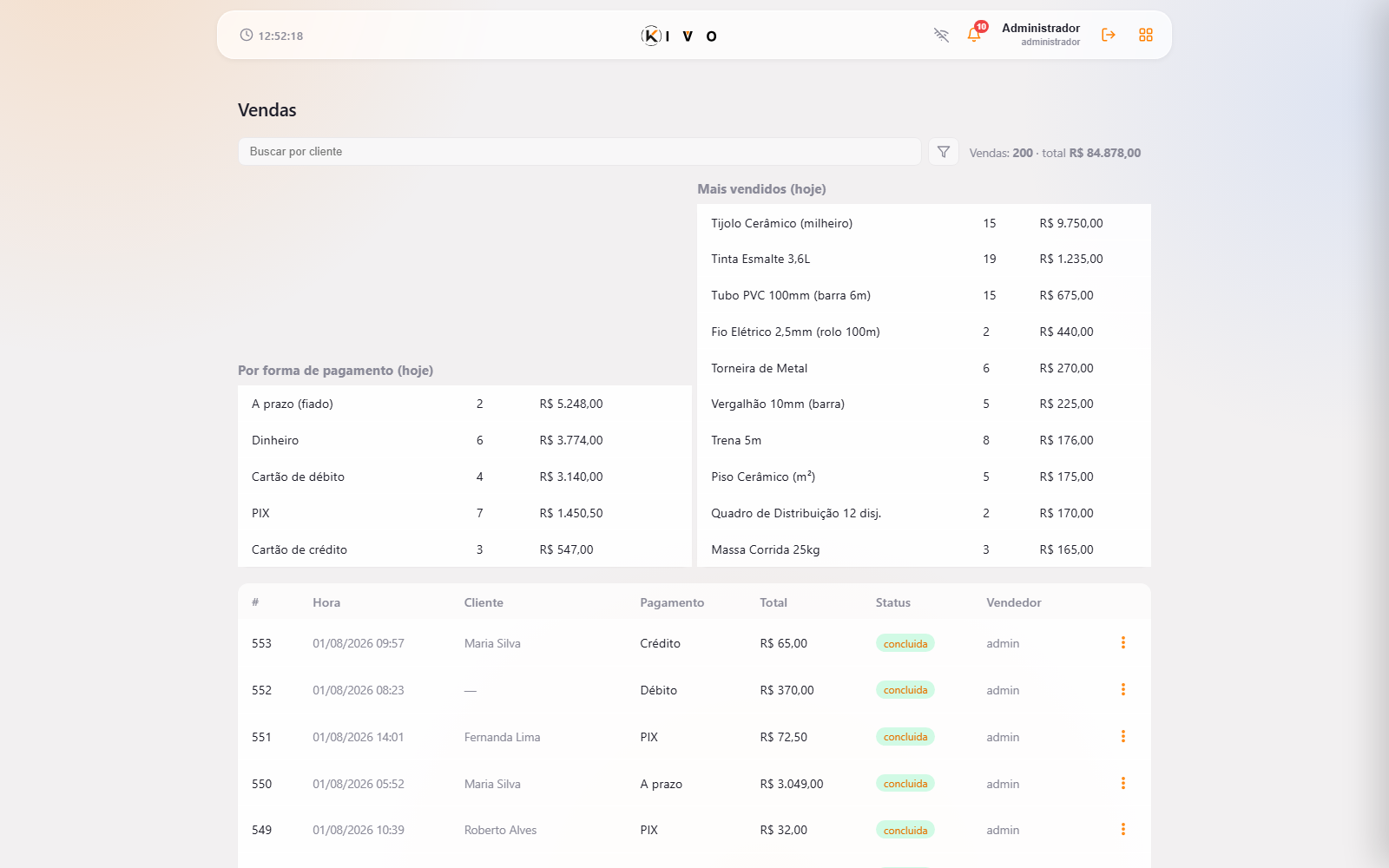Click client Roberto Alves in sale 549
This screenshot has height=868, width=1389.
click(500, 830)
